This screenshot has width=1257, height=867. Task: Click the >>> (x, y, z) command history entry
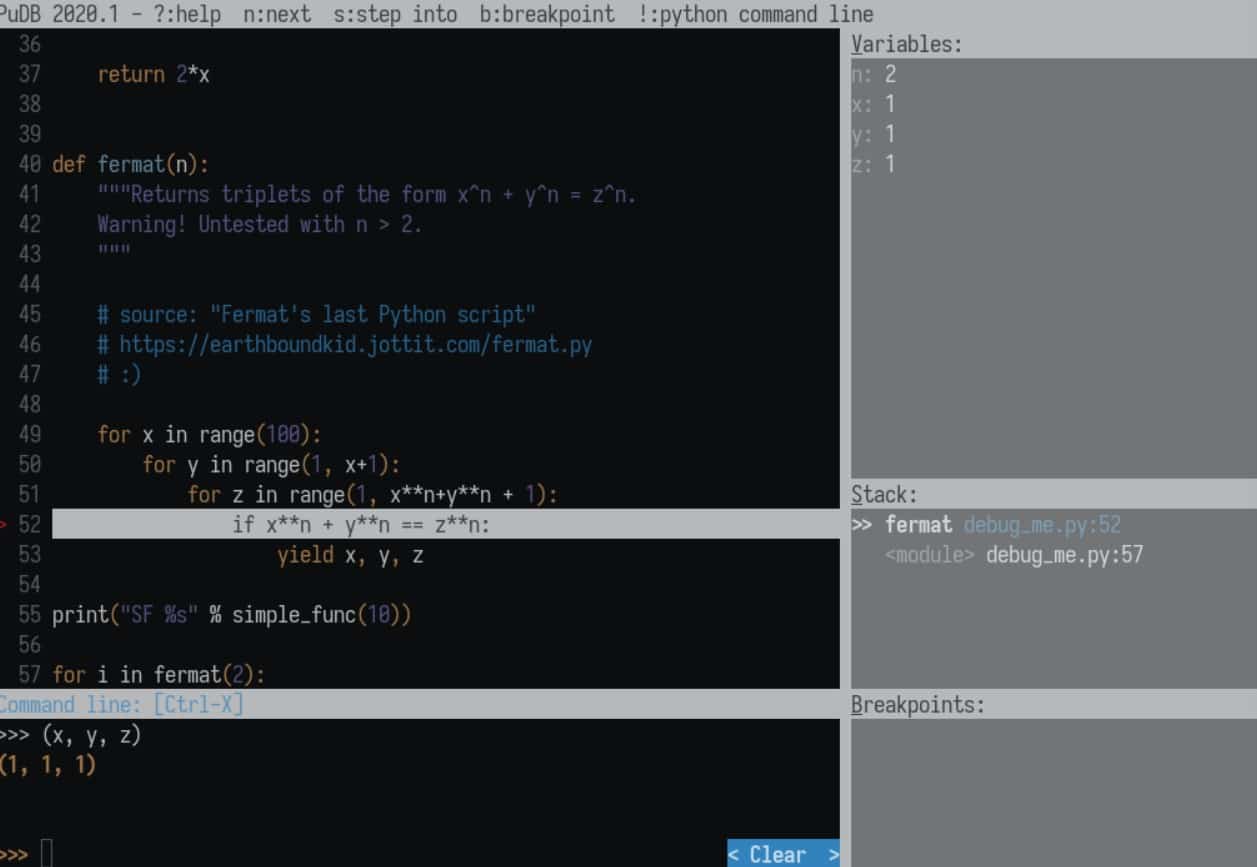tap(71, 736)
